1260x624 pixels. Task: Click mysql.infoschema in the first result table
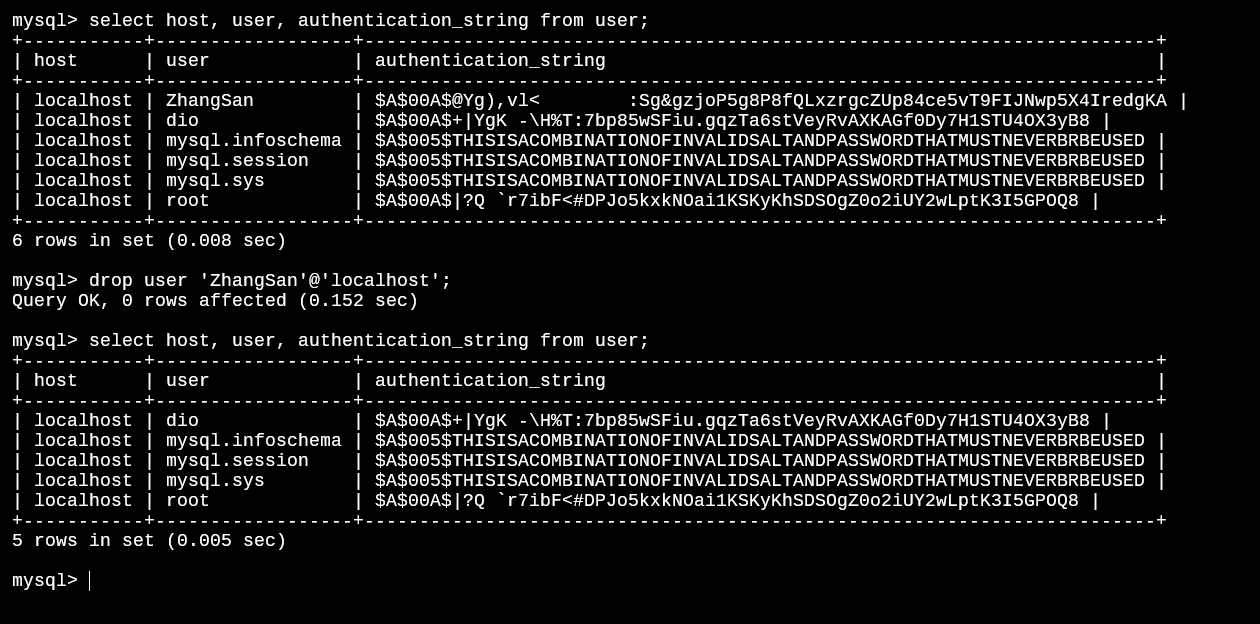253,141
